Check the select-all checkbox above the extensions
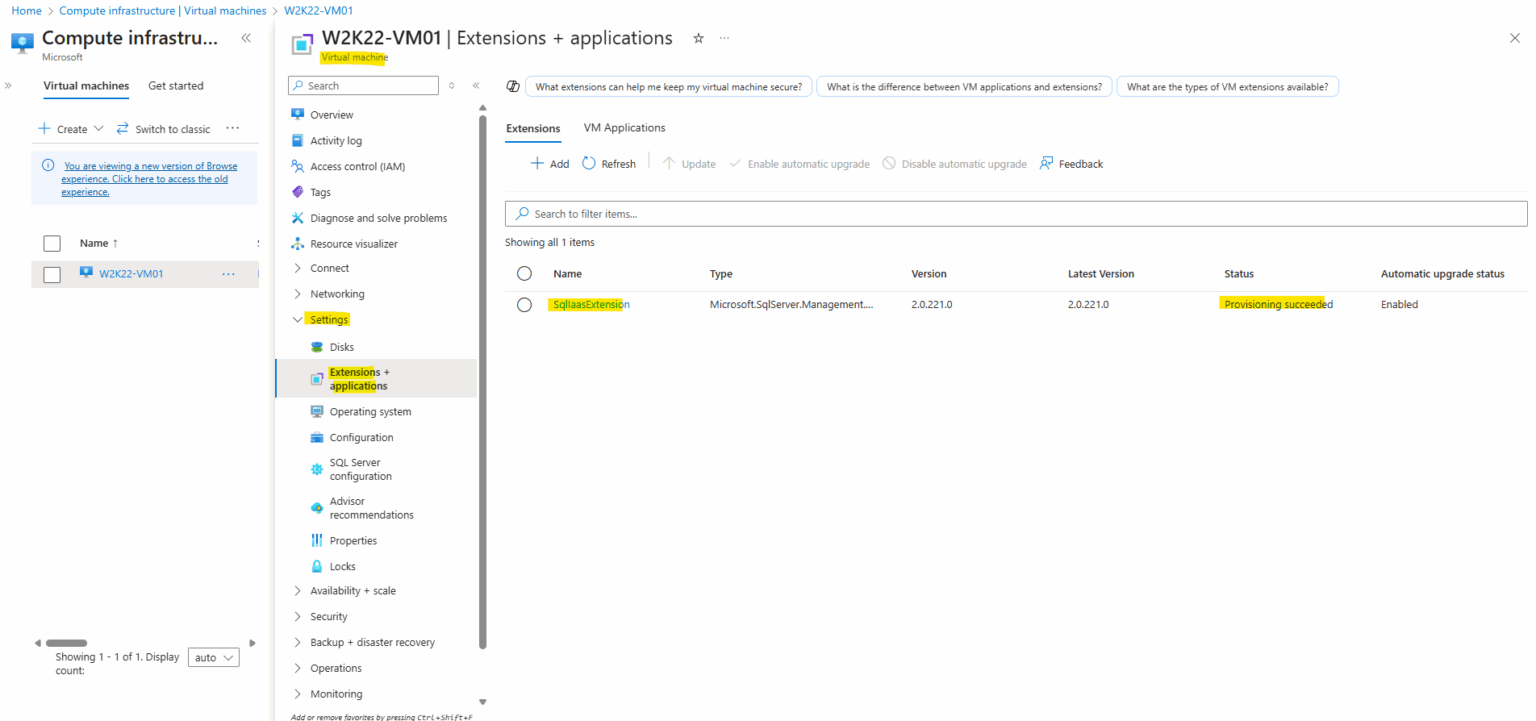This screenshot has width=1536, height=721. [x=524, y=273]
